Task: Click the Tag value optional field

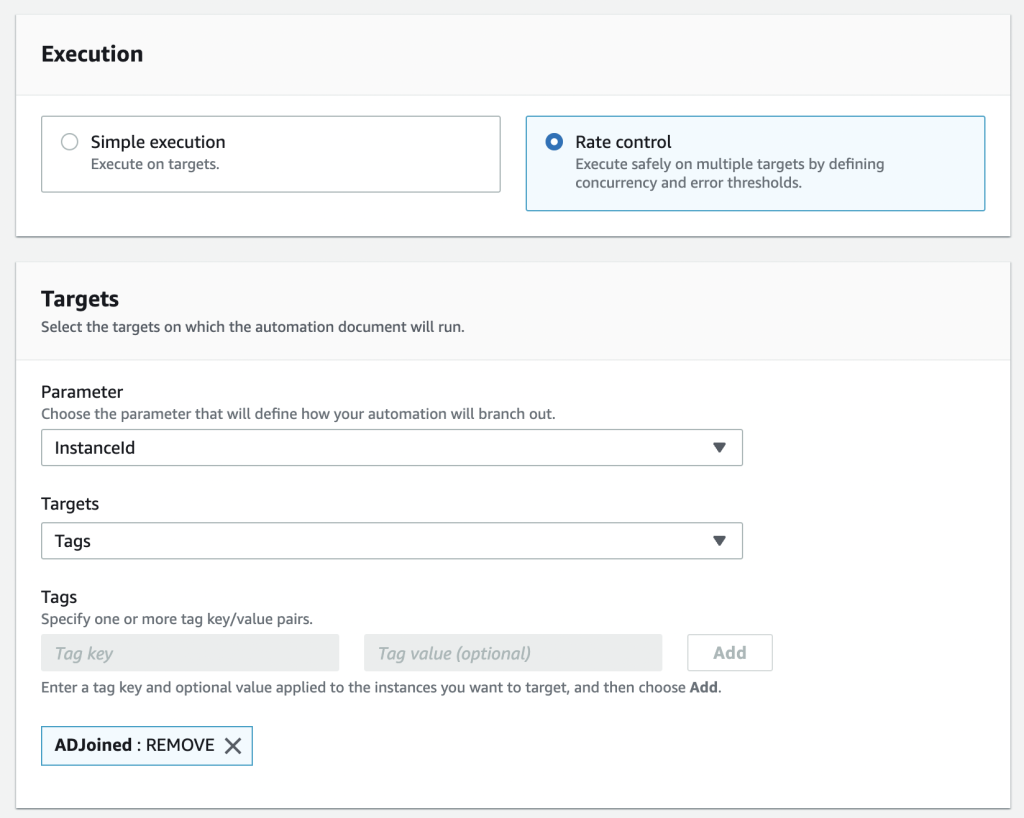Action: 513,652
